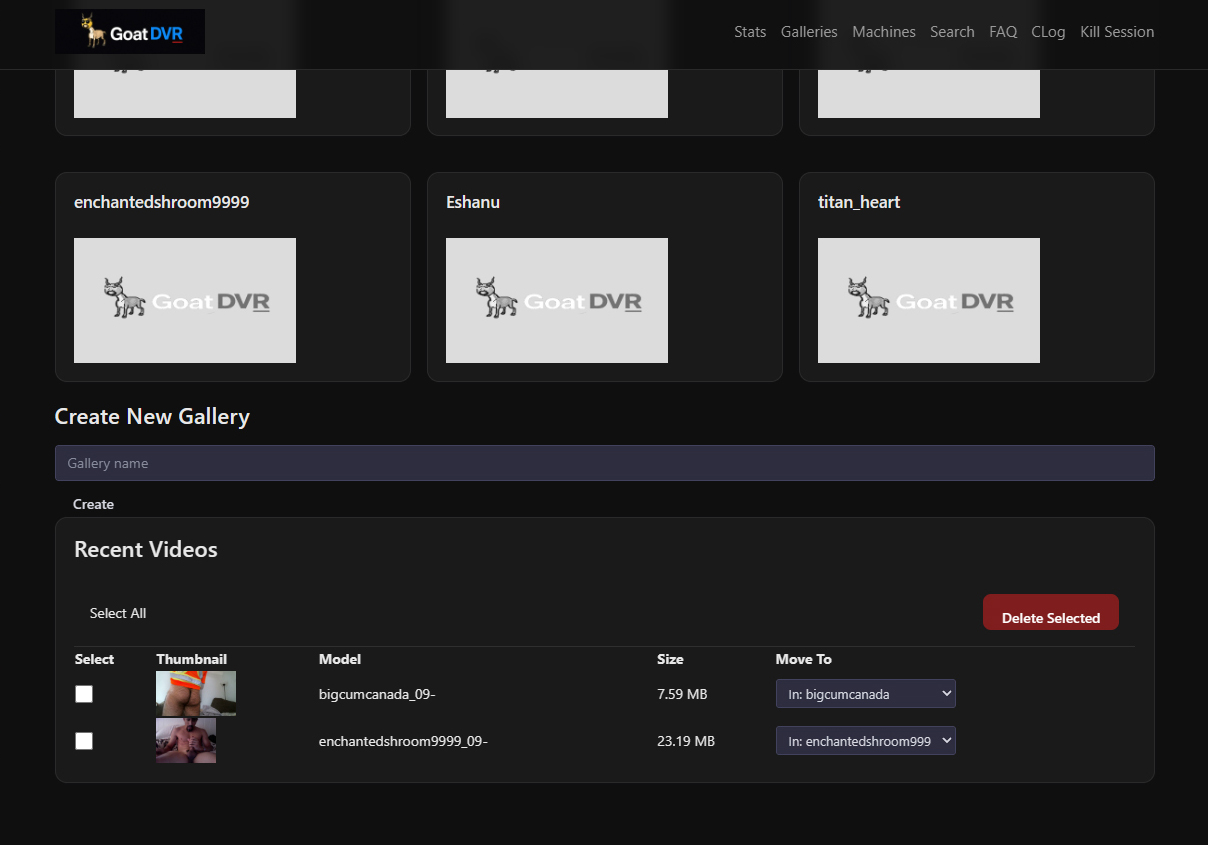Viewport: 1208px width, 845px height.
Task: Click the Eshanu gallery title
Action: [473, 202]
